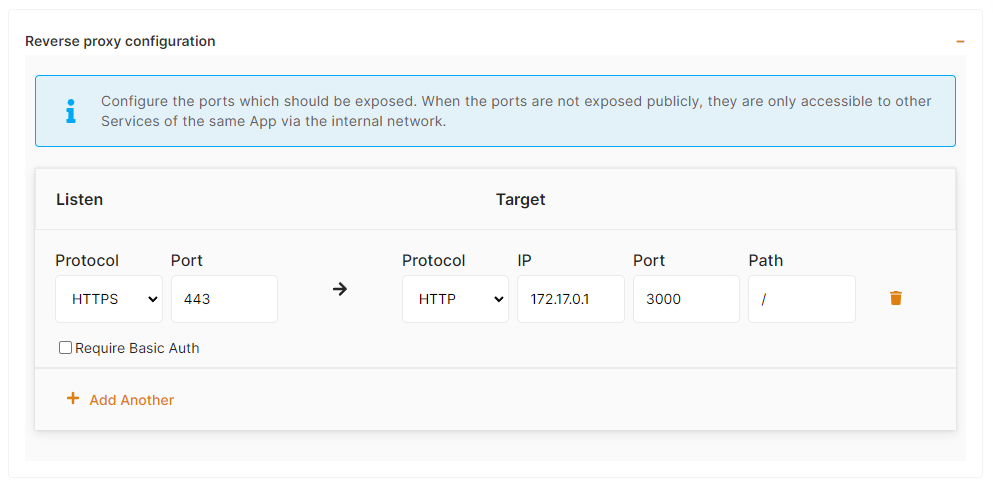Collapse section with the minus icon
Image resolution: width=993 pixels, height=489 pixels.
[960, 42]
